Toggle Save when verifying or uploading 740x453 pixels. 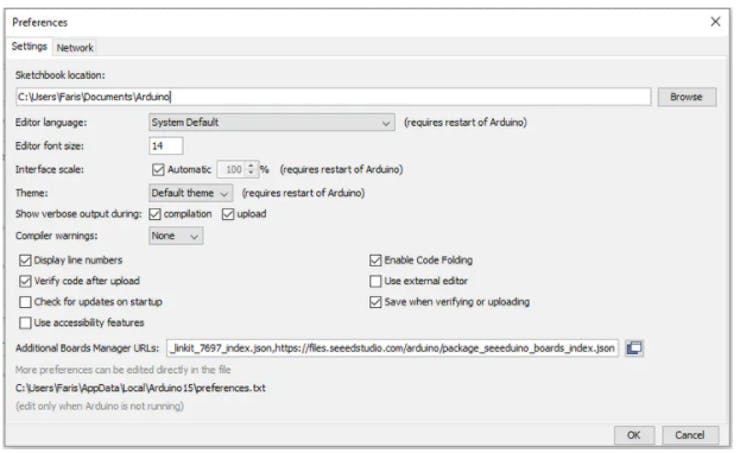point(376,302)
